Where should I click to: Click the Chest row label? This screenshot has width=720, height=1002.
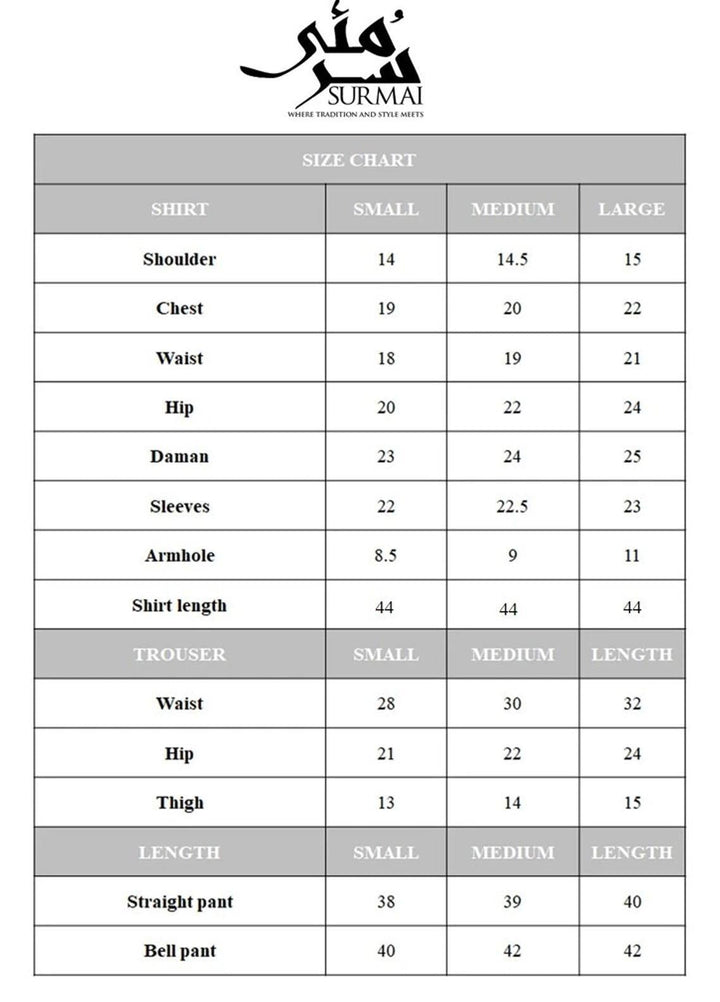coord(180,308)
